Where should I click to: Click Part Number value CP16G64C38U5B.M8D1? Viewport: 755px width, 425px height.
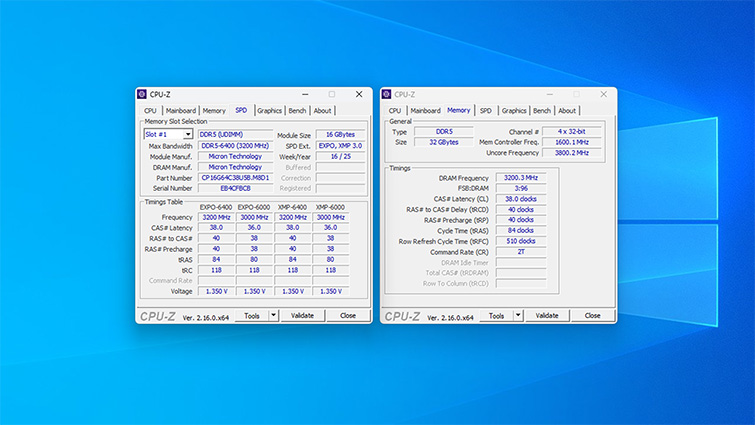click(x=235, y=178)
